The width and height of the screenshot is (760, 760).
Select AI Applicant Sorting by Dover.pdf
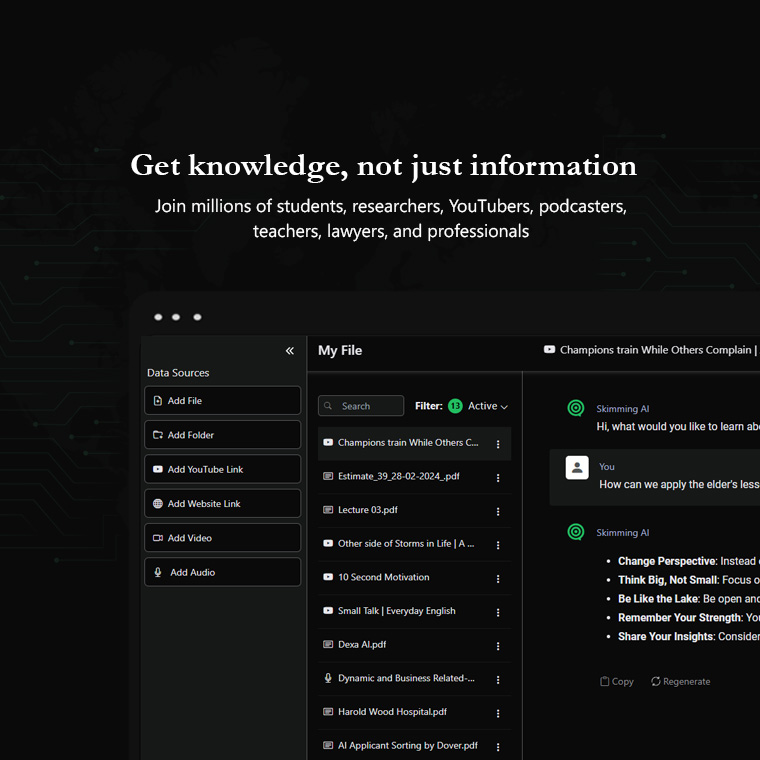(414, 745)
